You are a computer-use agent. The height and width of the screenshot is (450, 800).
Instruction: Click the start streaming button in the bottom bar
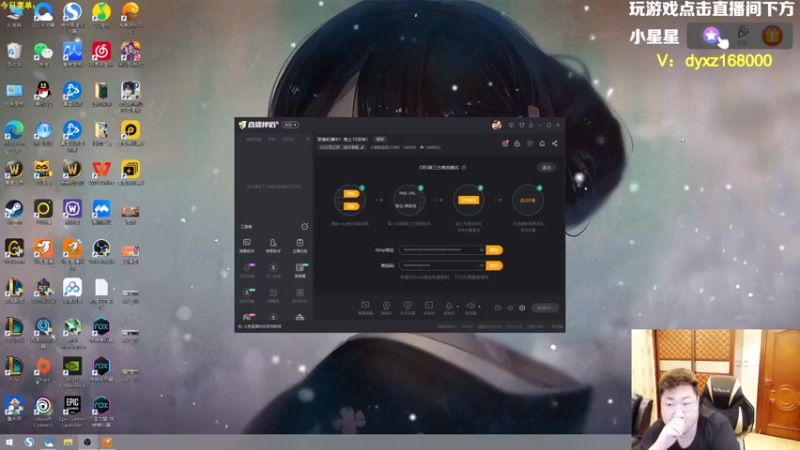pos(545,308)
